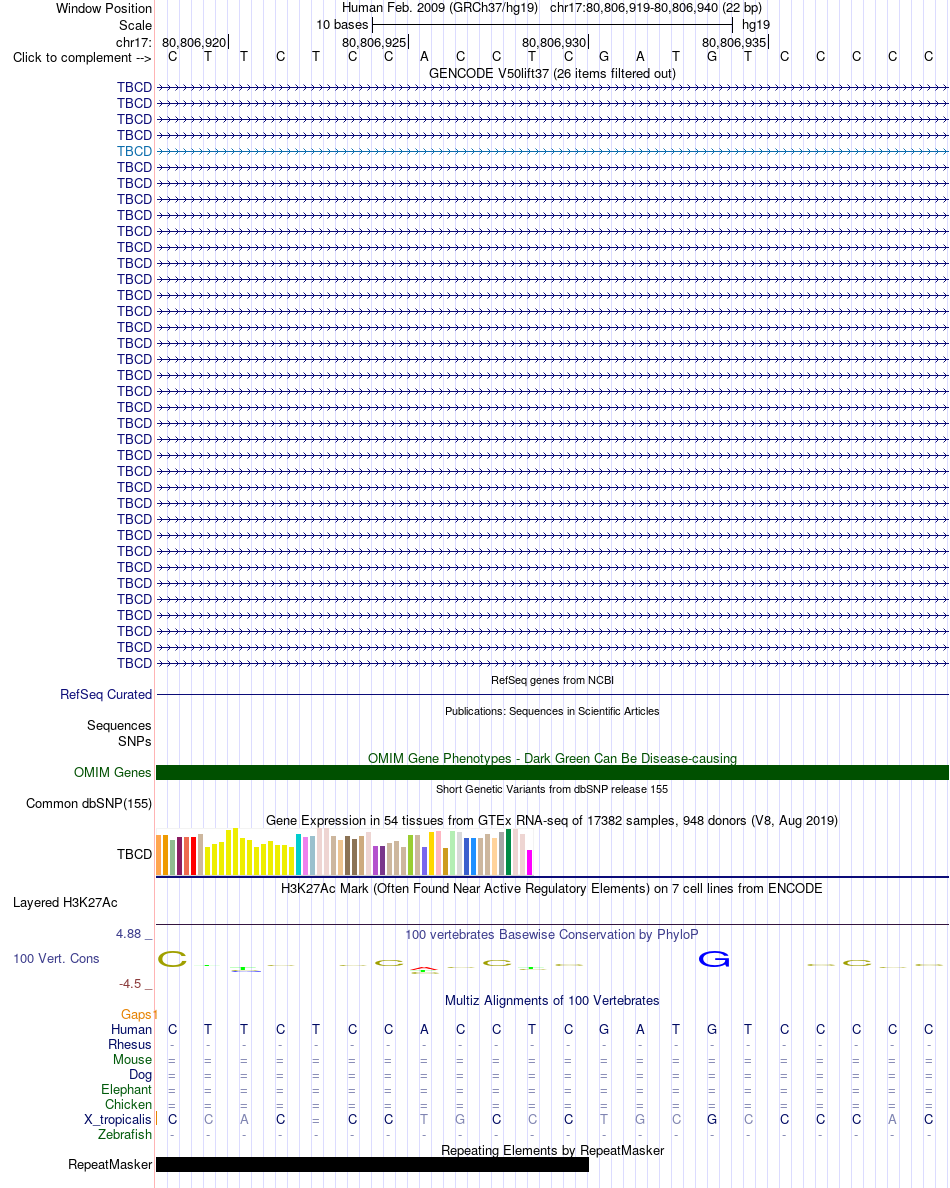Click the chr17:80,806,919-80,806,940 position text
The image size is (950, 1188).
coord(656,8)
